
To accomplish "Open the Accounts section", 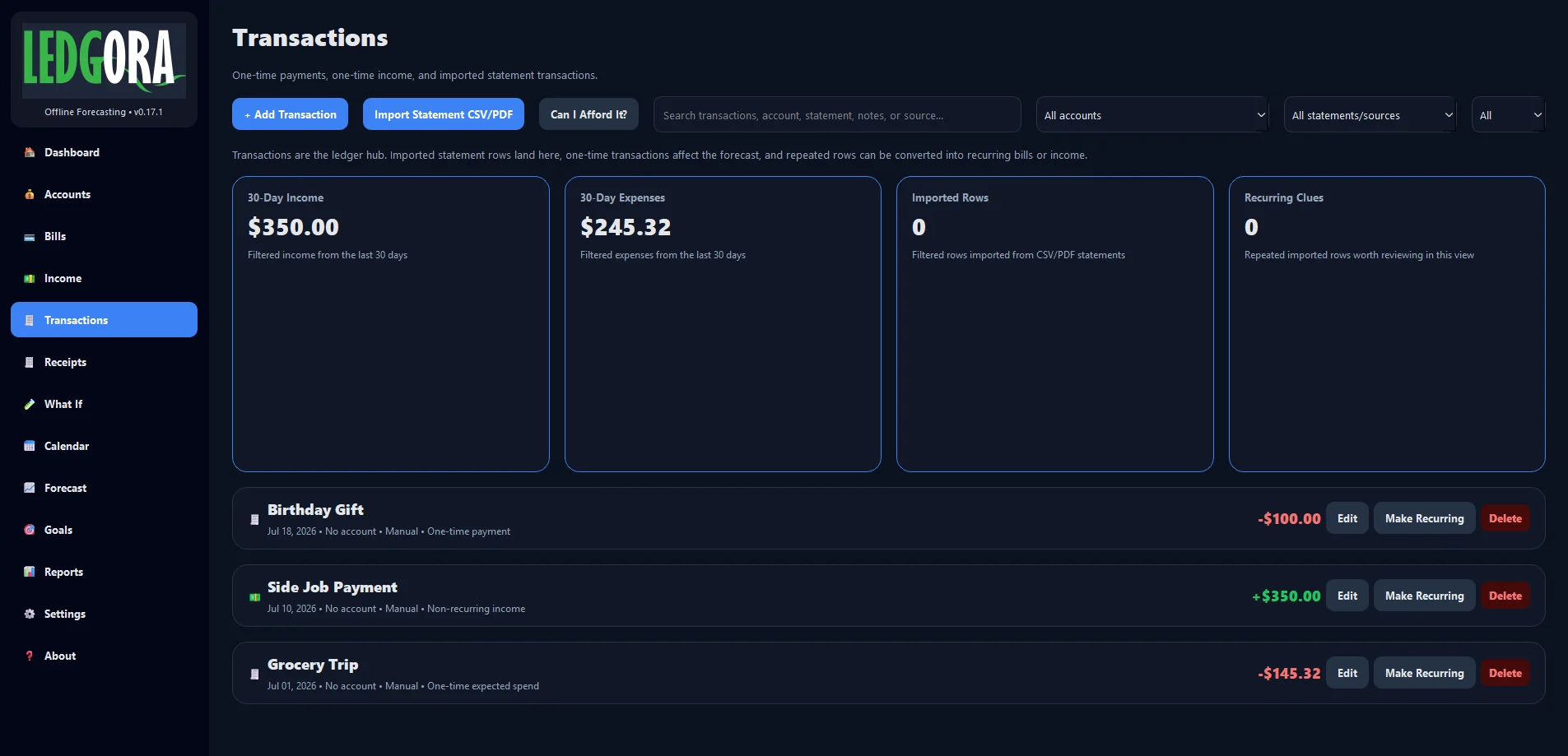I will pos(104,194).
